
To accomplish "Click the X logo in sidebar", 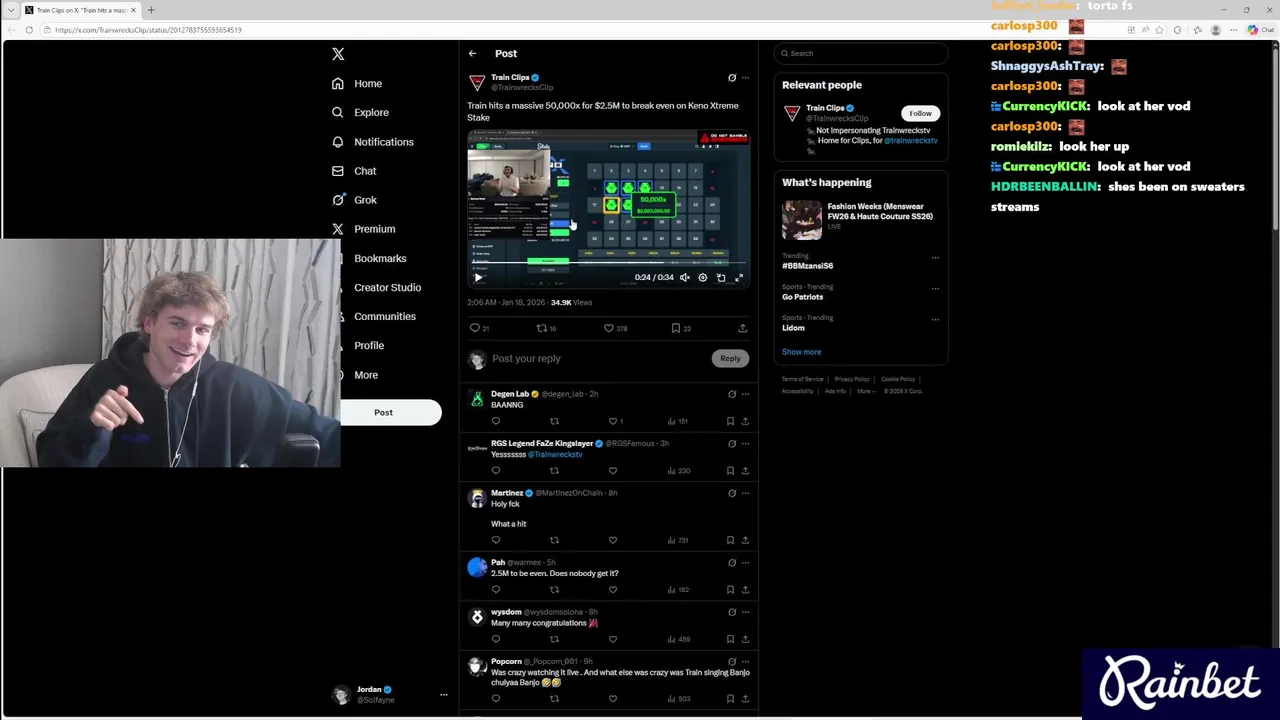I will pyautogui.click(x=338, y=54).
